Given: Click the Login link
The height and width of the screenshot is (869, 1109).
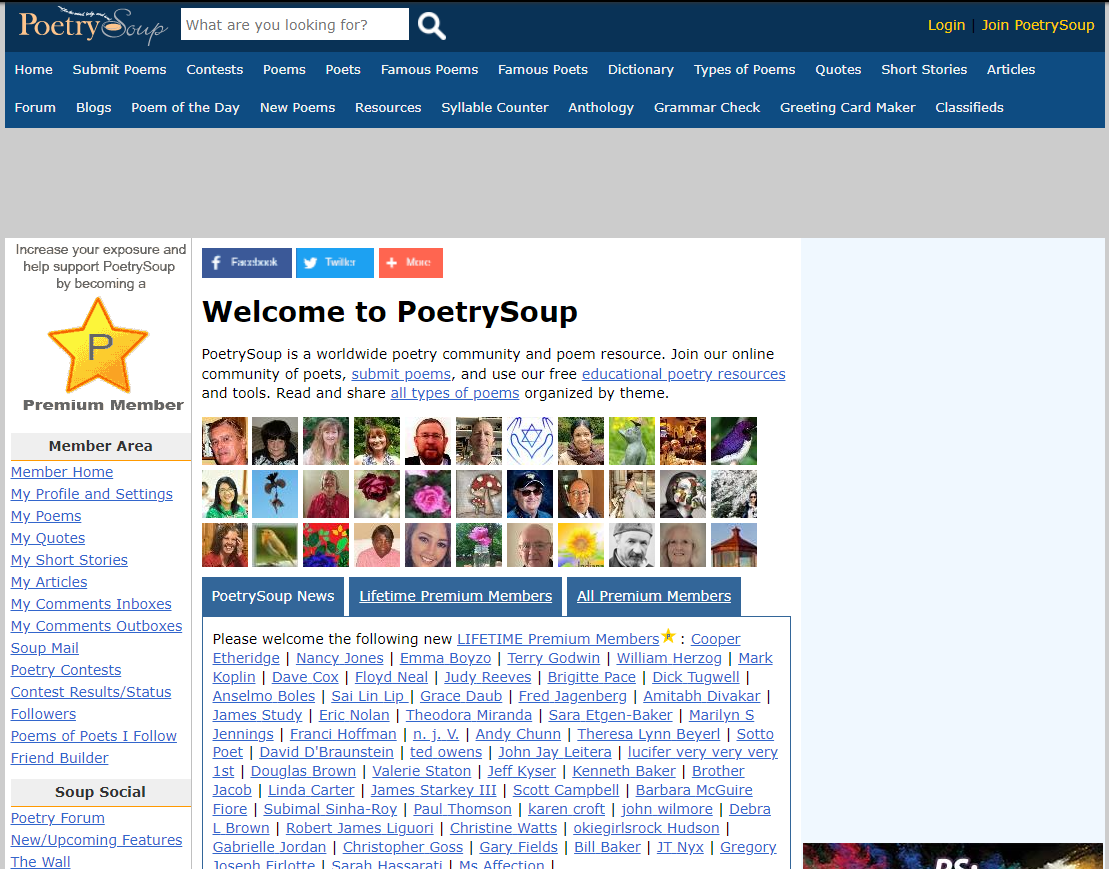Looking at the screenshot, I should point(946,25).
